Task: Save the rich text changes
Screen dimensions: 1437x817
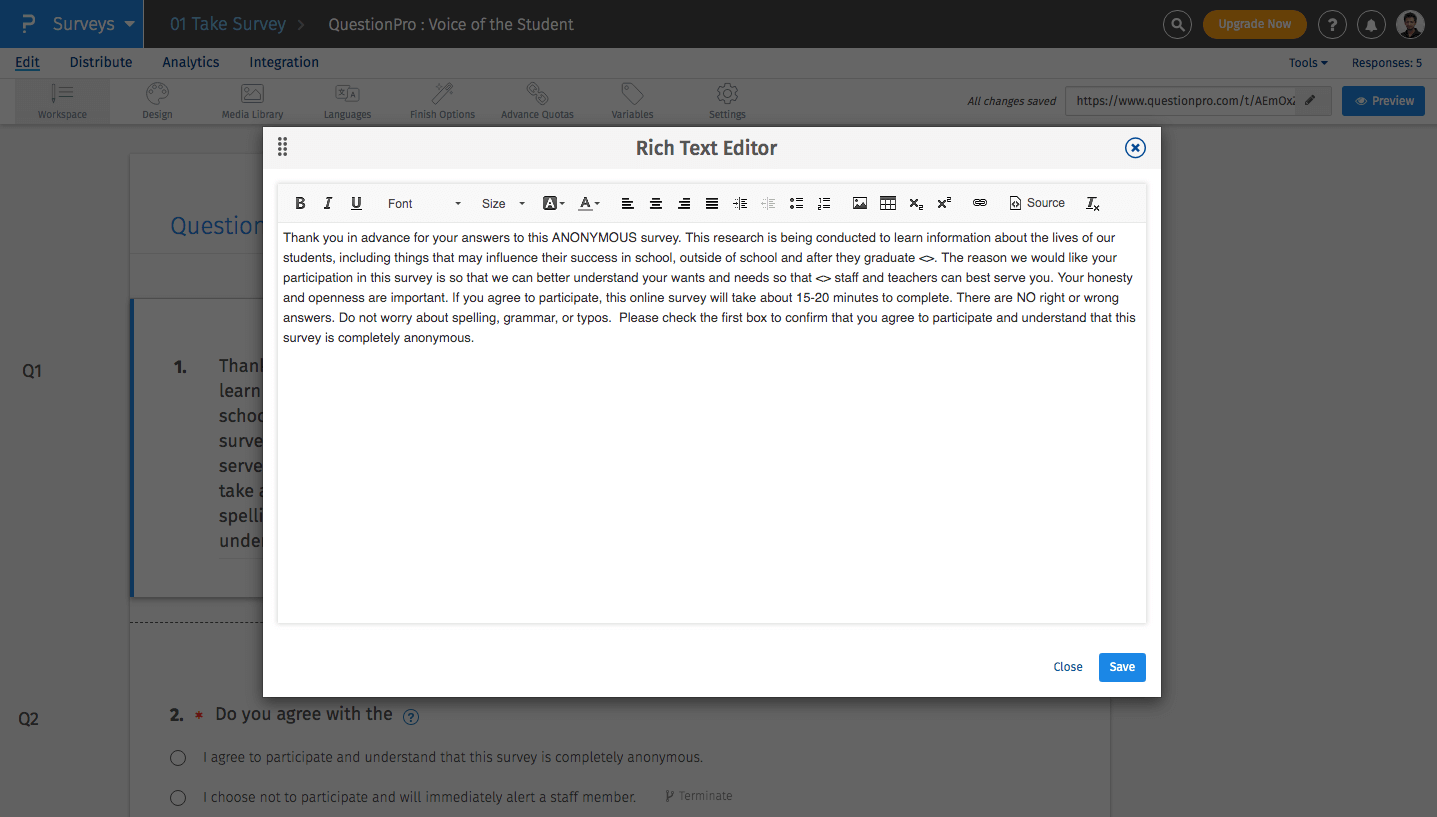Action: pyautogui.click(x=1121, y=667)
